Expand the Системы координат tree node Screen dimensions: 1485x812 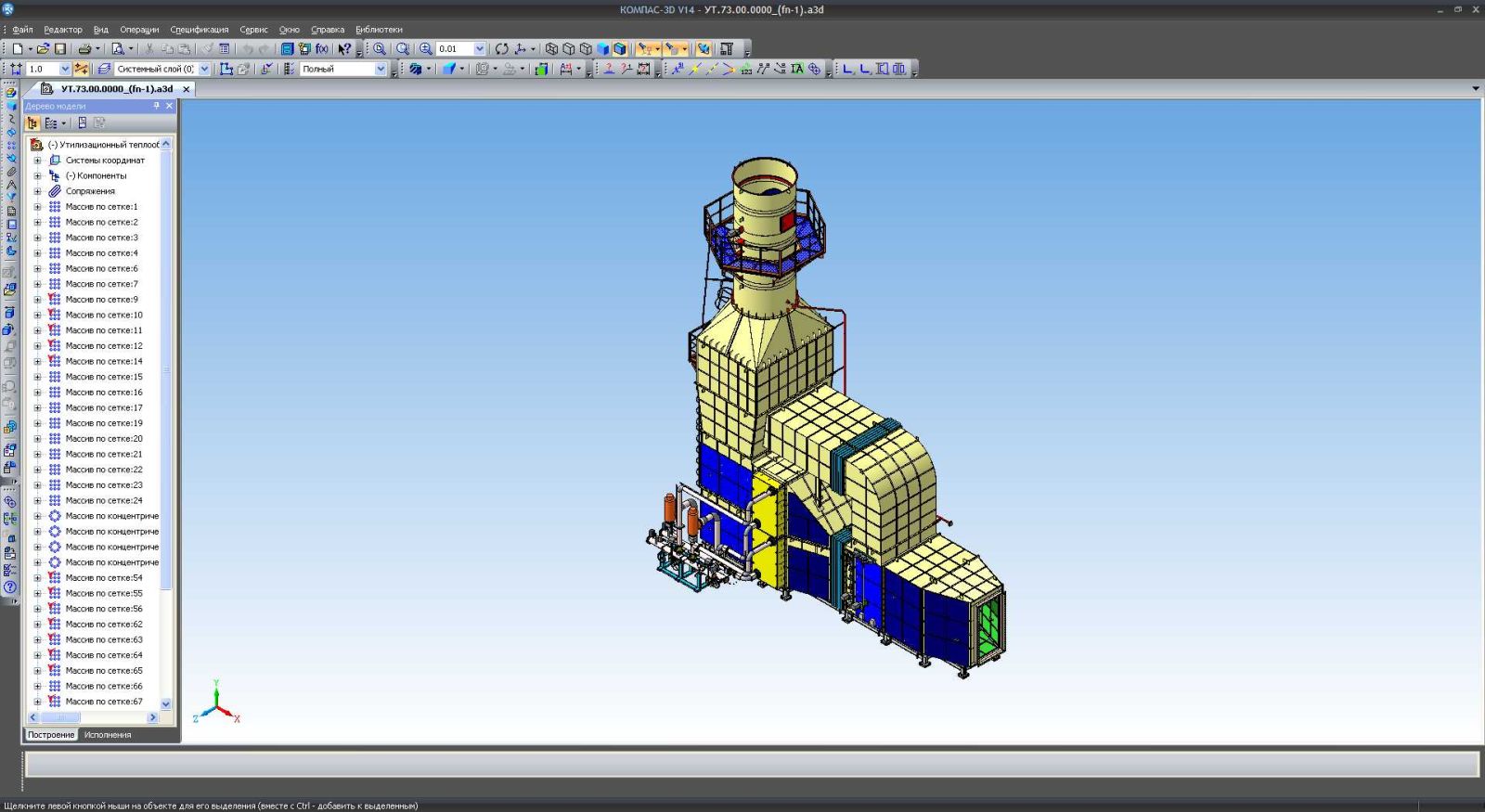[x=38, y=161]
